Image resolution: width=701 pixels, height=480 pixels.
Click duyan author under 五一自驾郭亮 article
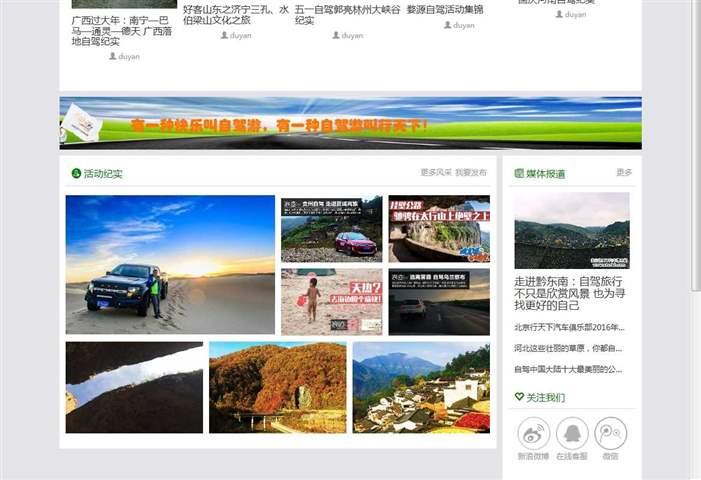coord(352,35)
